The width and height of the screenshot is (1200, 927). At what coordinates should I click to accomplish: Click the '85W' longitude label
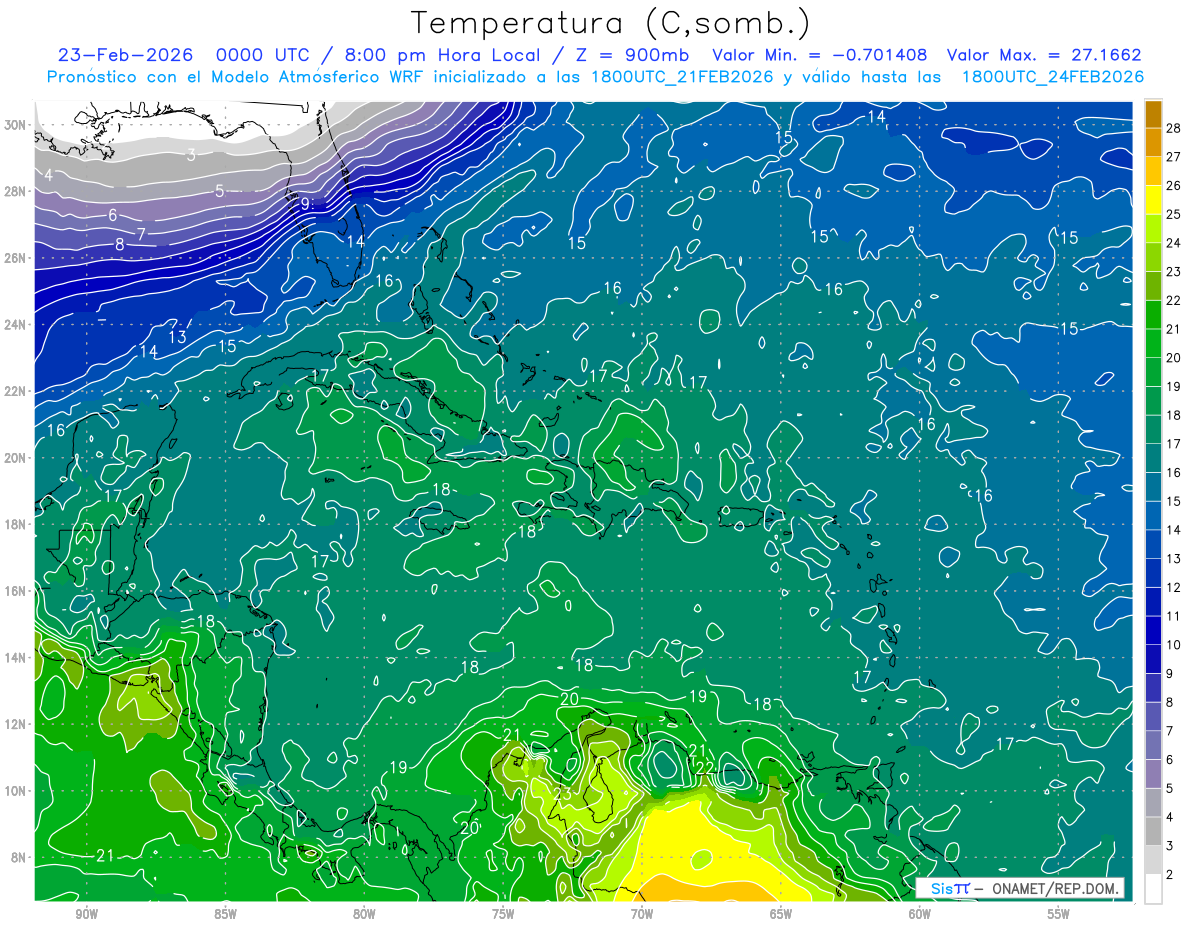[225, 914]
